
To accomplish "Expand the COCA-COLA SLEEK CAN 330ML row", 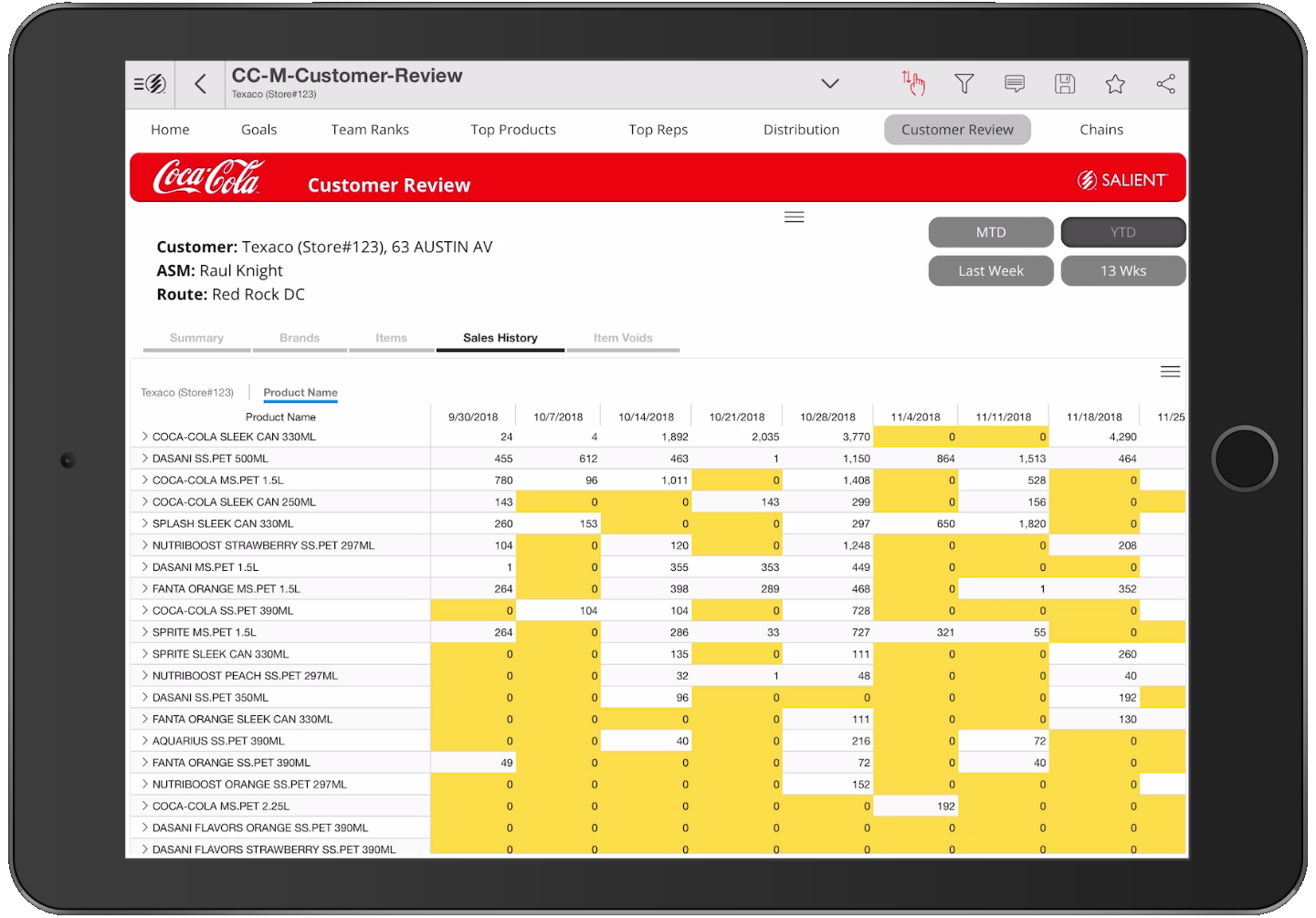I will tap(144, 437).
